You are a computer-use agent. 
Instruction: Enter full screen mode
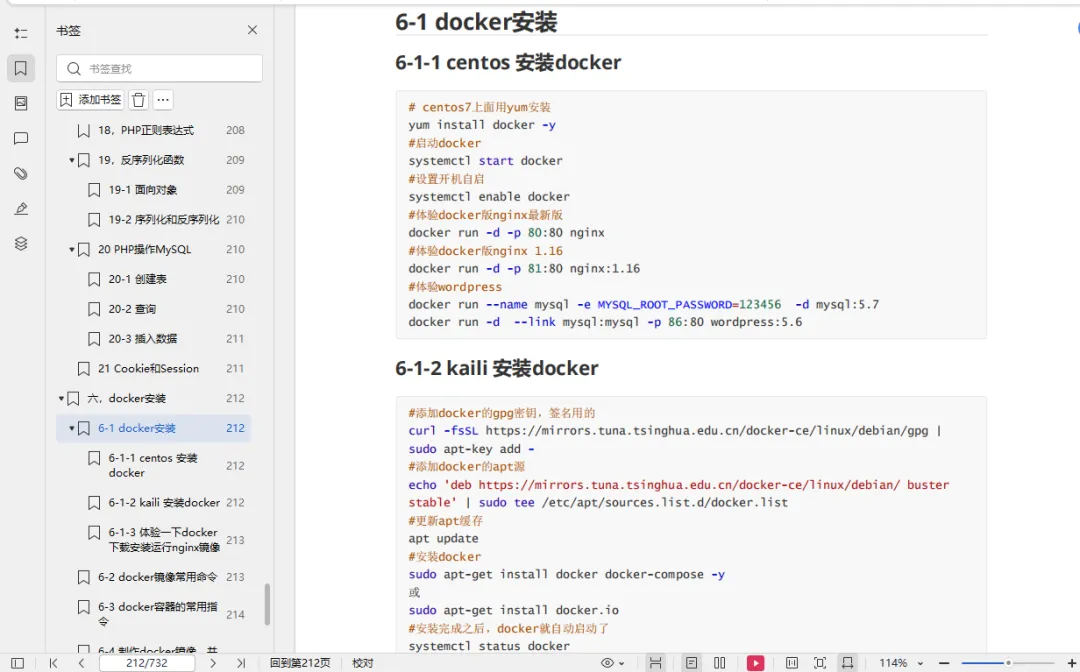pos(820,663)
